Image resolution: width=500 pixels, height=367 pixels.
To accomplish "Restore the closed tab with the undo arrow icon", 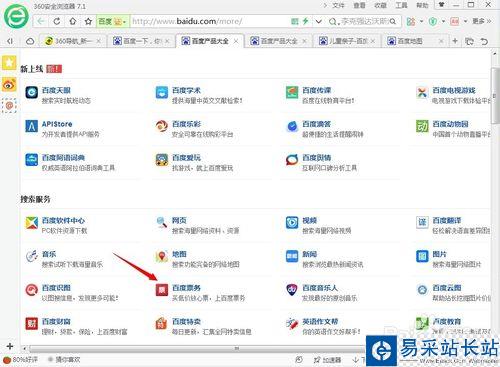I will click(x=484, y=41).
